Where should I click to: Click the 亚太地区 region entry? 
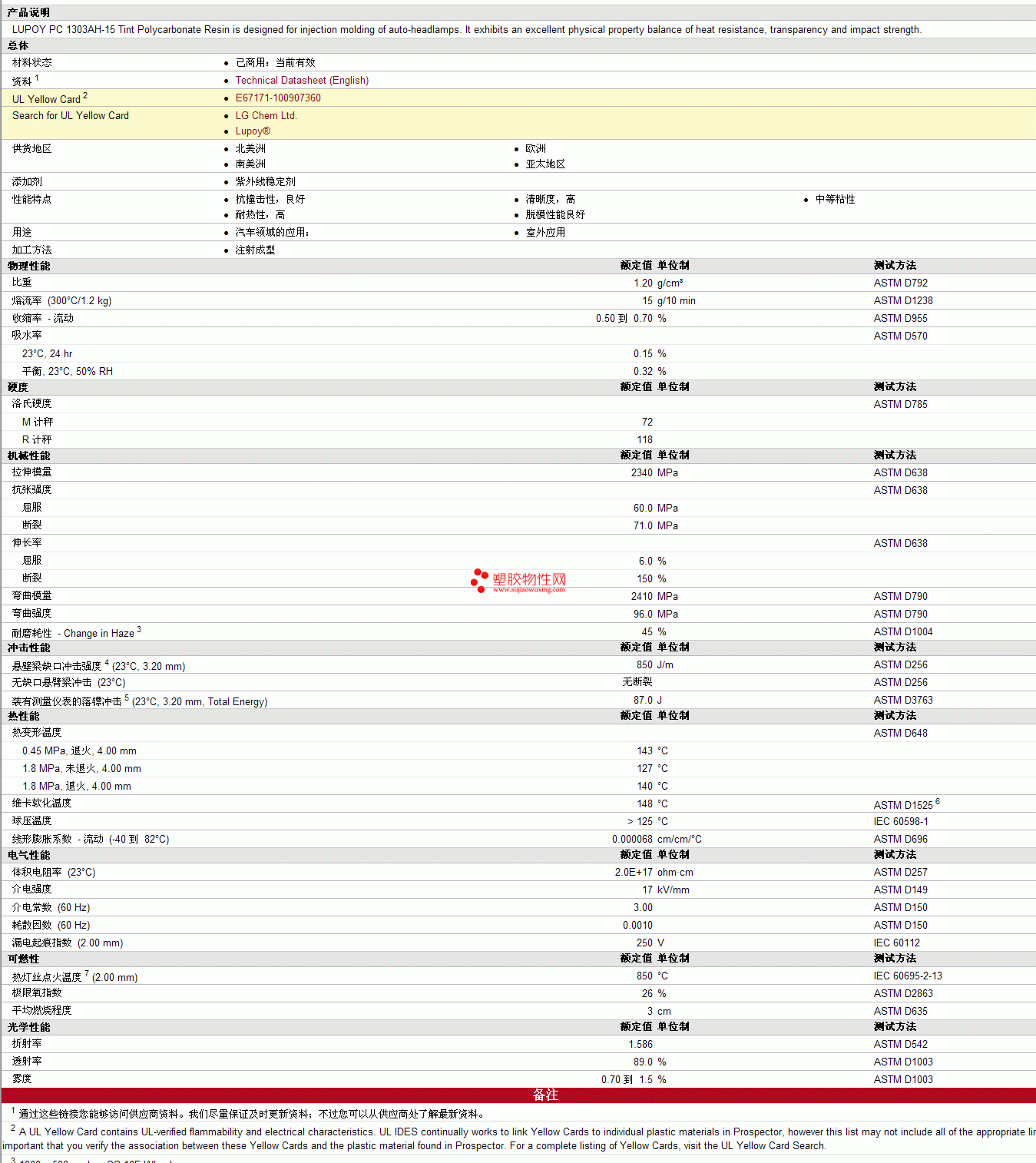545,164
